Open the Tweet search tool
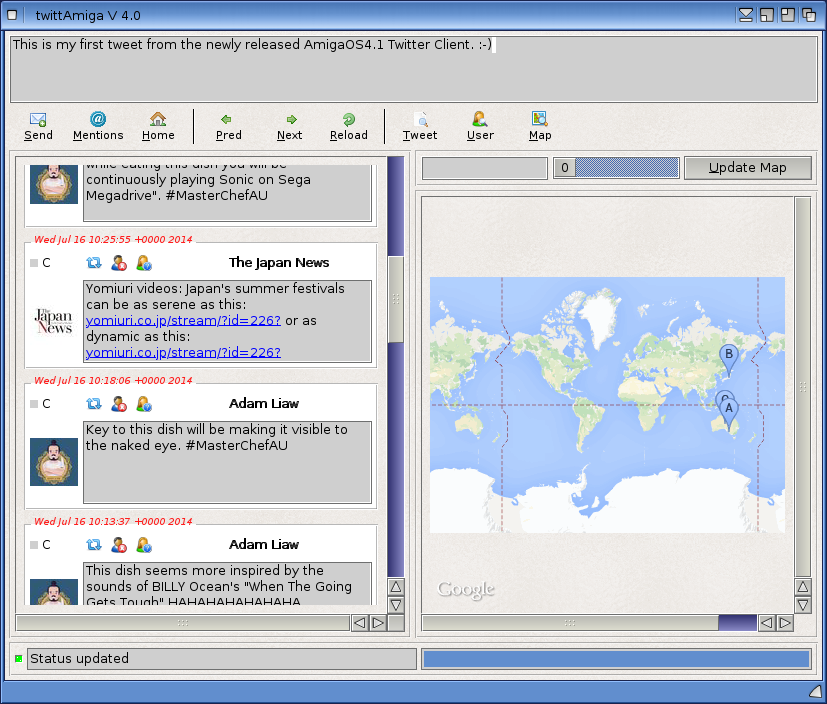Image resolution: width=827 pixels, height=704 pixels. click(420, 127)
